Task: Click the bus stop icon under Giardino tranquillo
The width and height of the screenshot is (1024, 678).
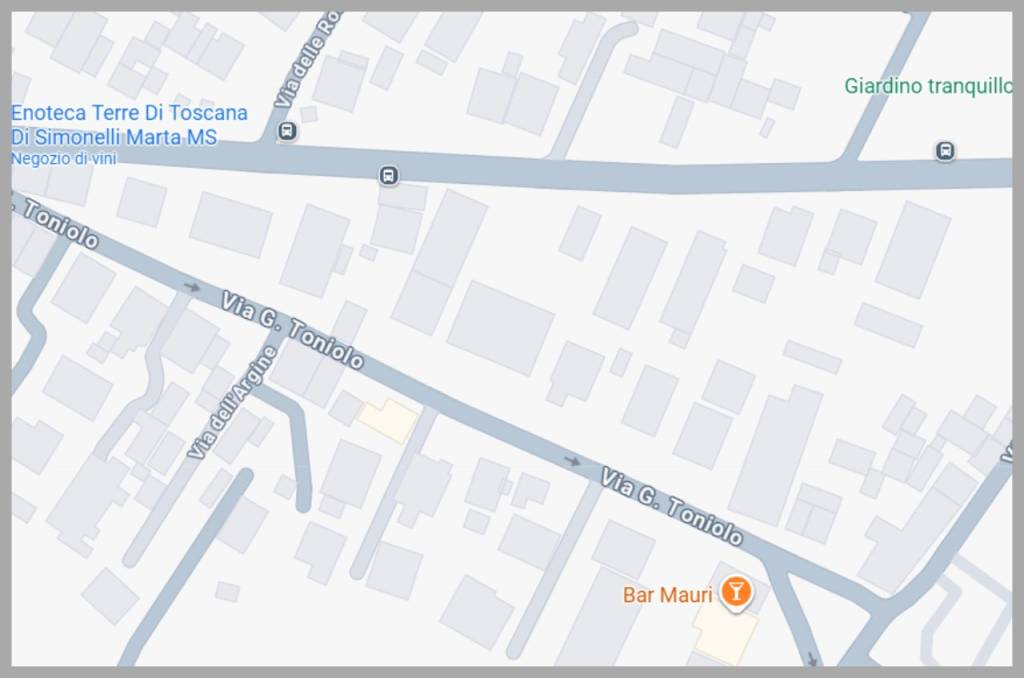Action: pos(945,151)
